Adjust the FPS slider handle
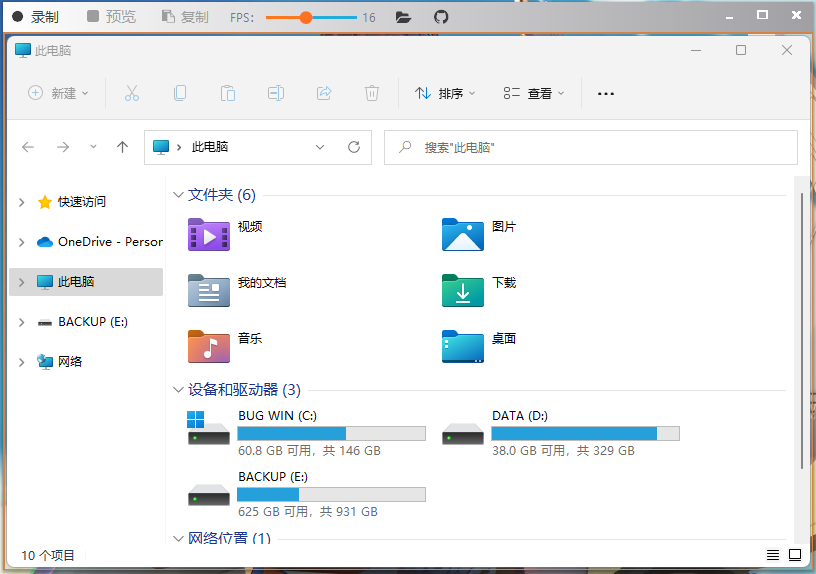This screenshot has height=574, width=816. coord(306,18)
